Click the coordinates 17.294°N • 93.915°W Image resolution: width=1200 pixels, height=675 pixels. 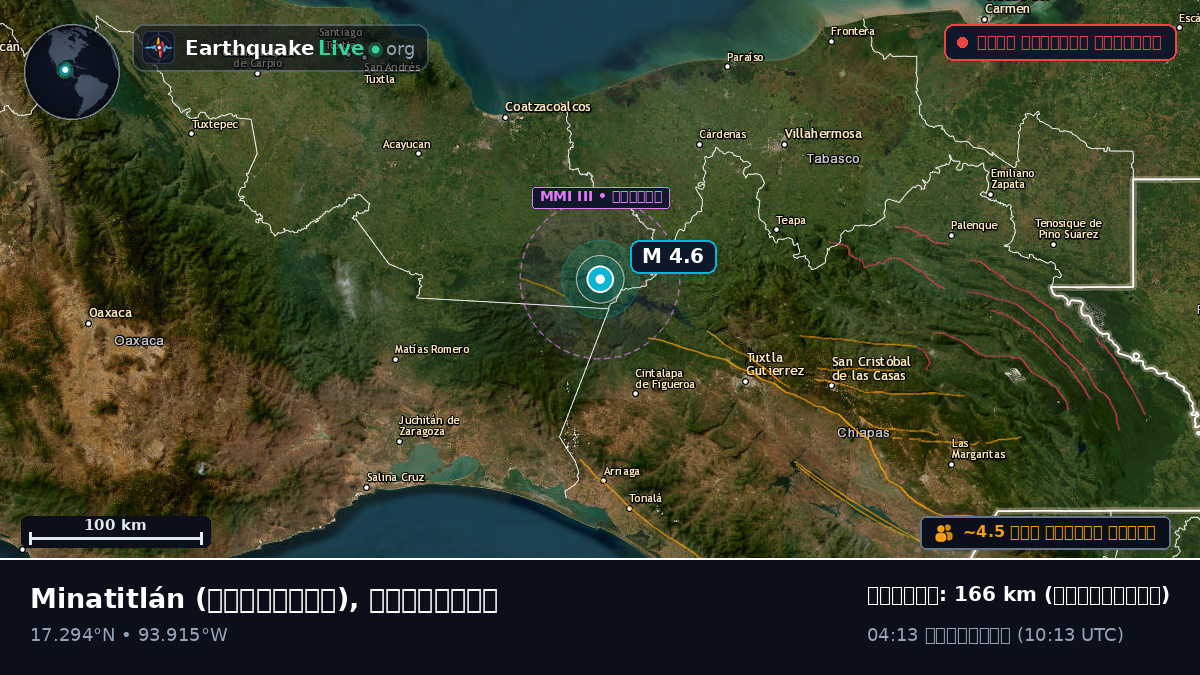[129, 635]
